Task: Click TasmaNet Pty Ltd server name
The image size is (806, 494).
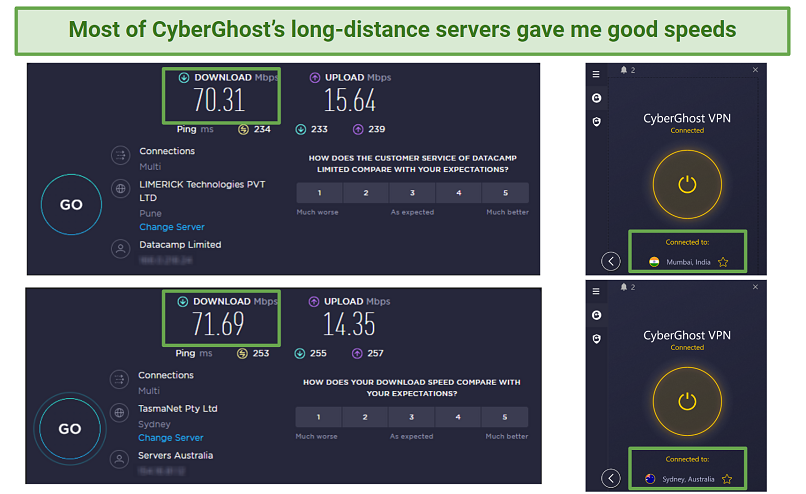Action: pyautogui.click(x=178, y=409)
